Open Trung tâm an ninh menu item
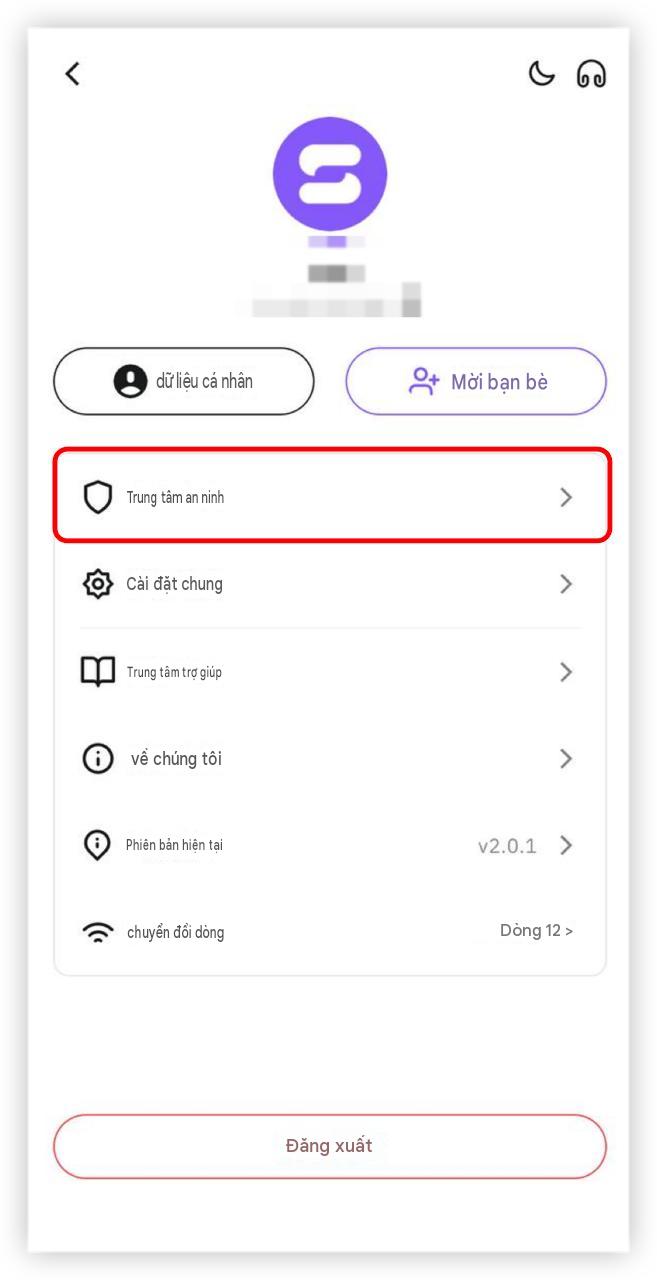 click(x=332, y=496)
